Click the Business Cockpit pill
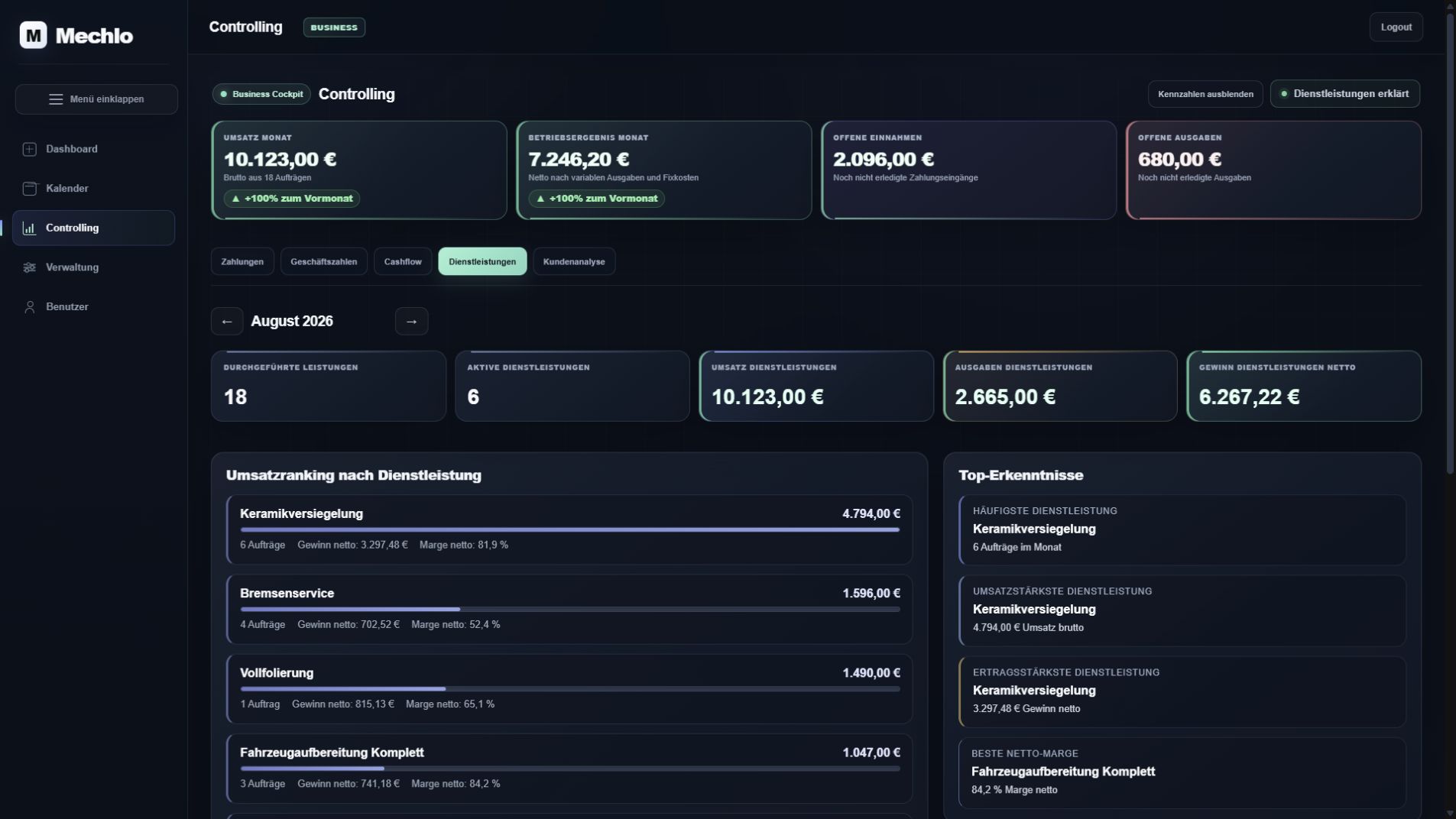This screenshot has height=819, width=1456. point(261,94)
